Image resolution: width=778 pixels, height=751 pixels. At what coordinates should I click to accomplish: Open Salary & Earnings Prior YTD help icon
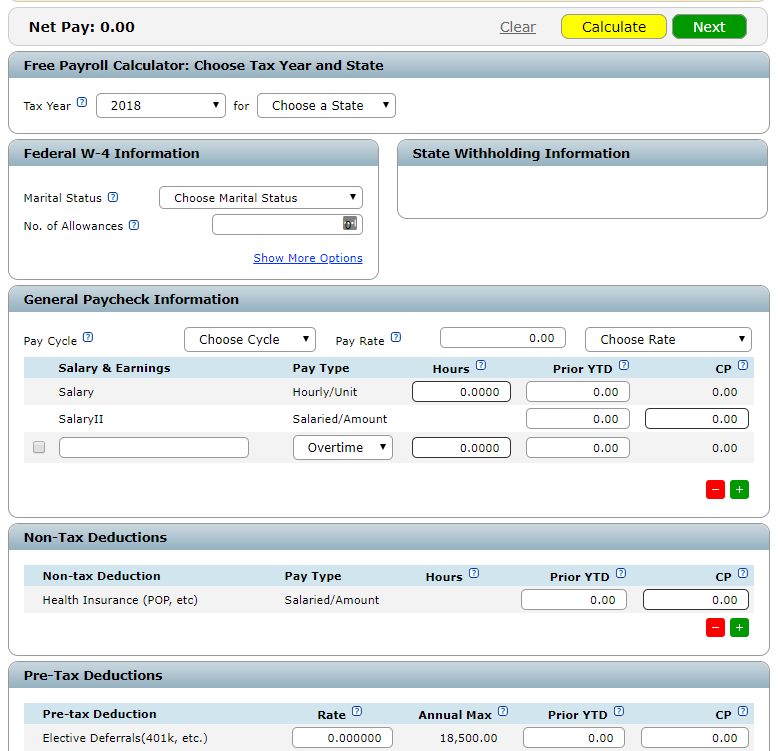(x=624, y=365)
